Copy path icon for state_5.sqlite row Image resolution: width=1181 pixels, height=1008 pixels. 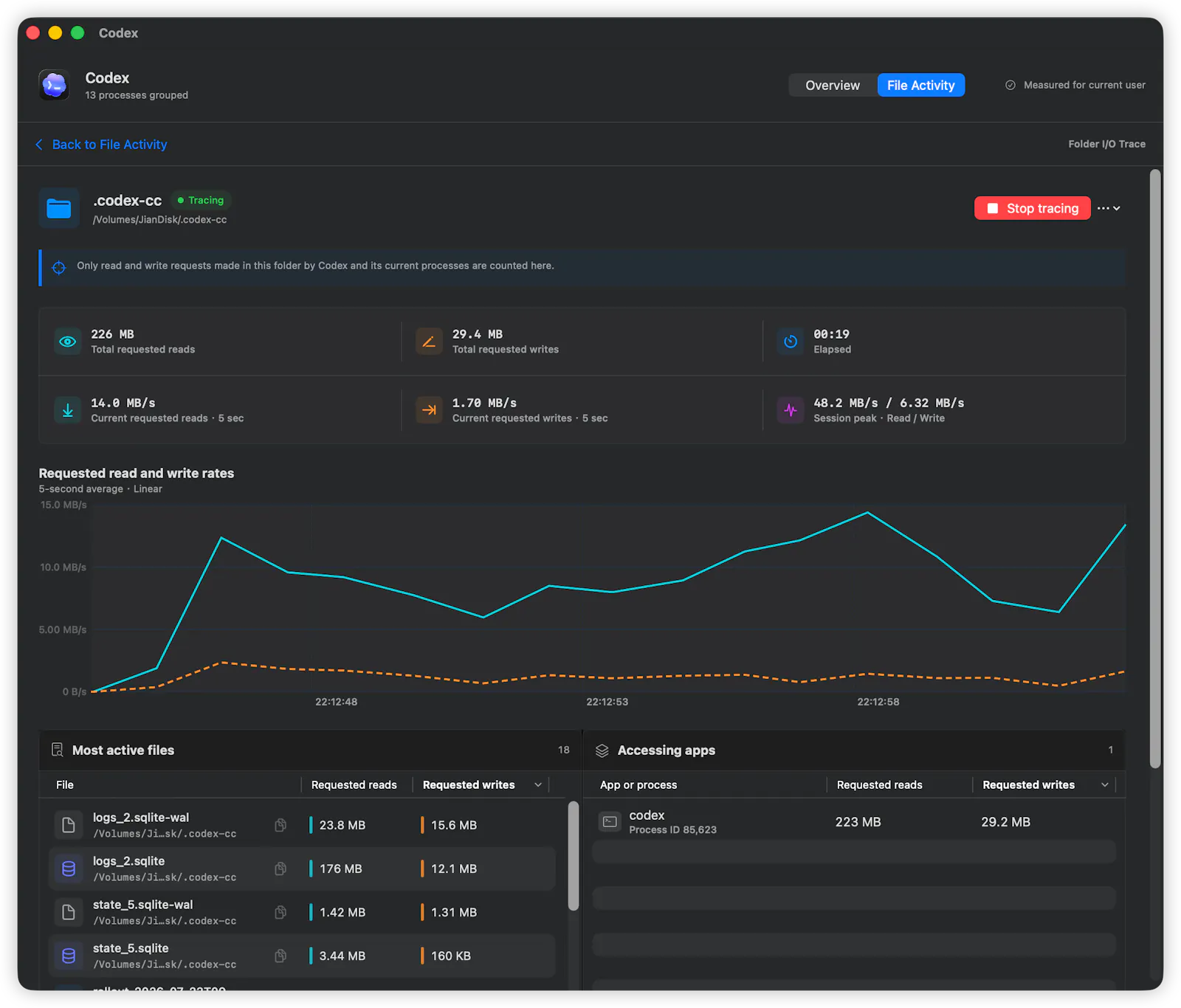pyautogui.click(x=280, y=956)
